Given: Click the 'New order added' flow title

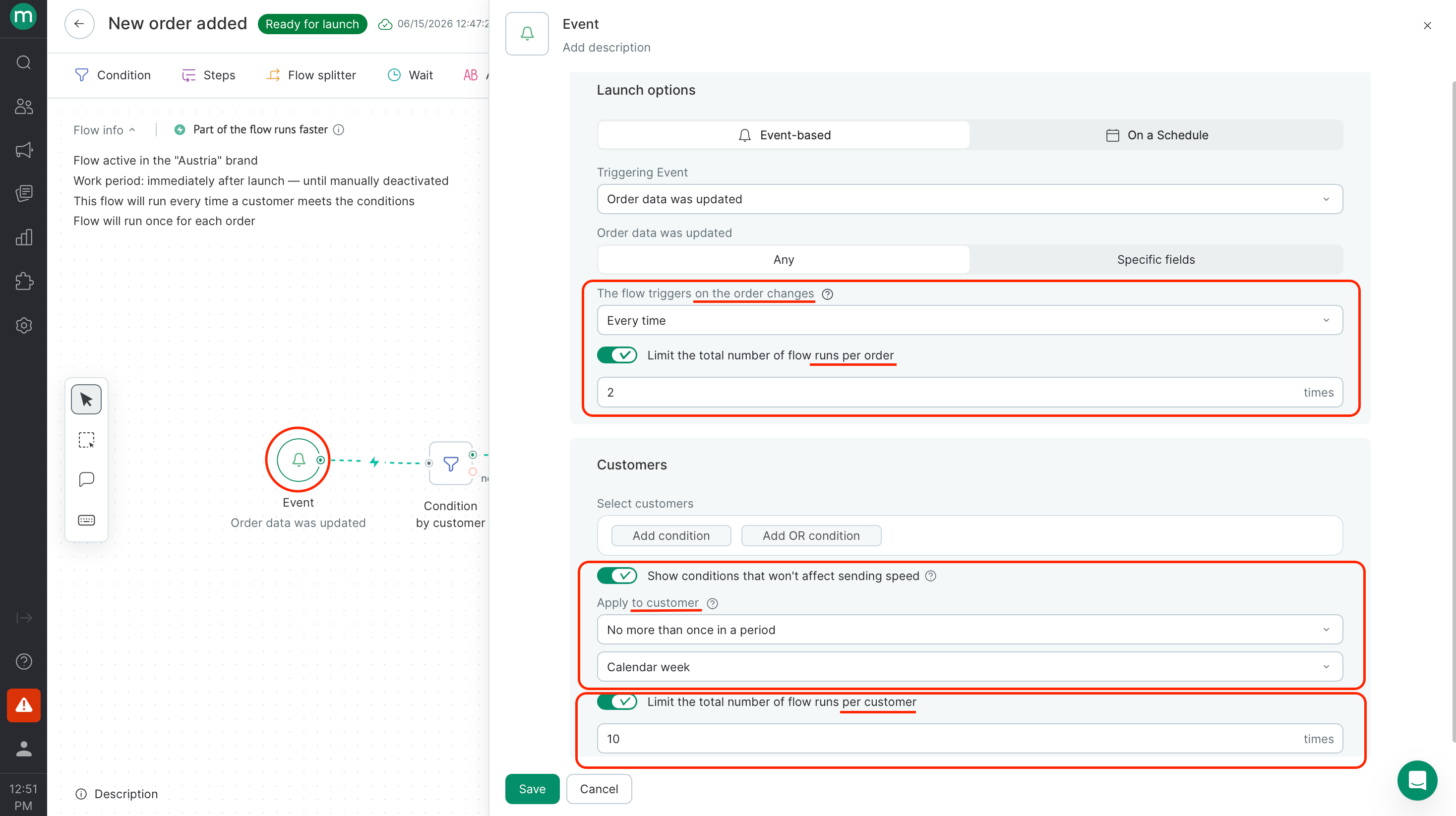Looking at the screenshot, I should [178, 24].
